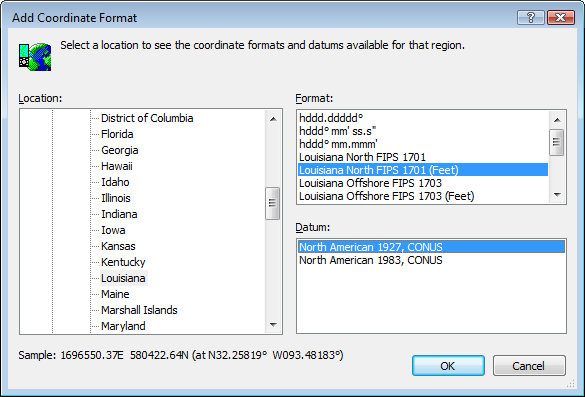Click the OK button
The height and width of the screenshot is (397, 585).
click(448, 366)
